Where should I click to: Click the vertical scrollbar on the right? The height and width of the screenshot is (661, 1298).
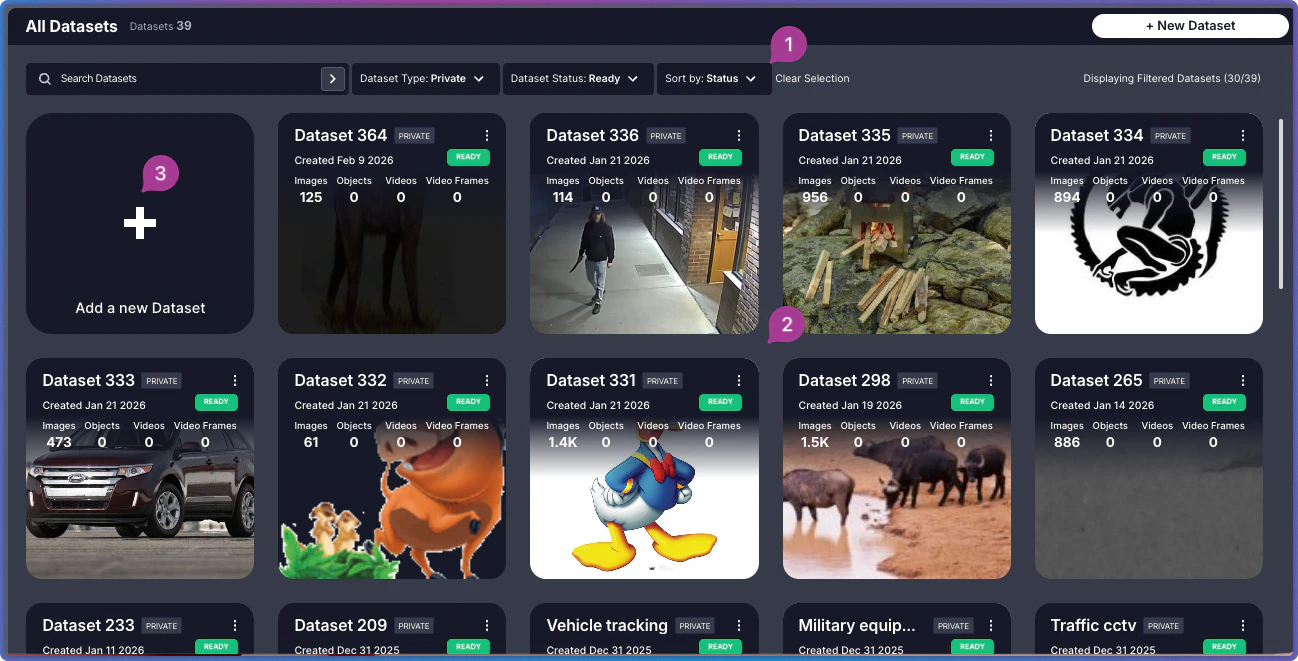coord(1280,200)
